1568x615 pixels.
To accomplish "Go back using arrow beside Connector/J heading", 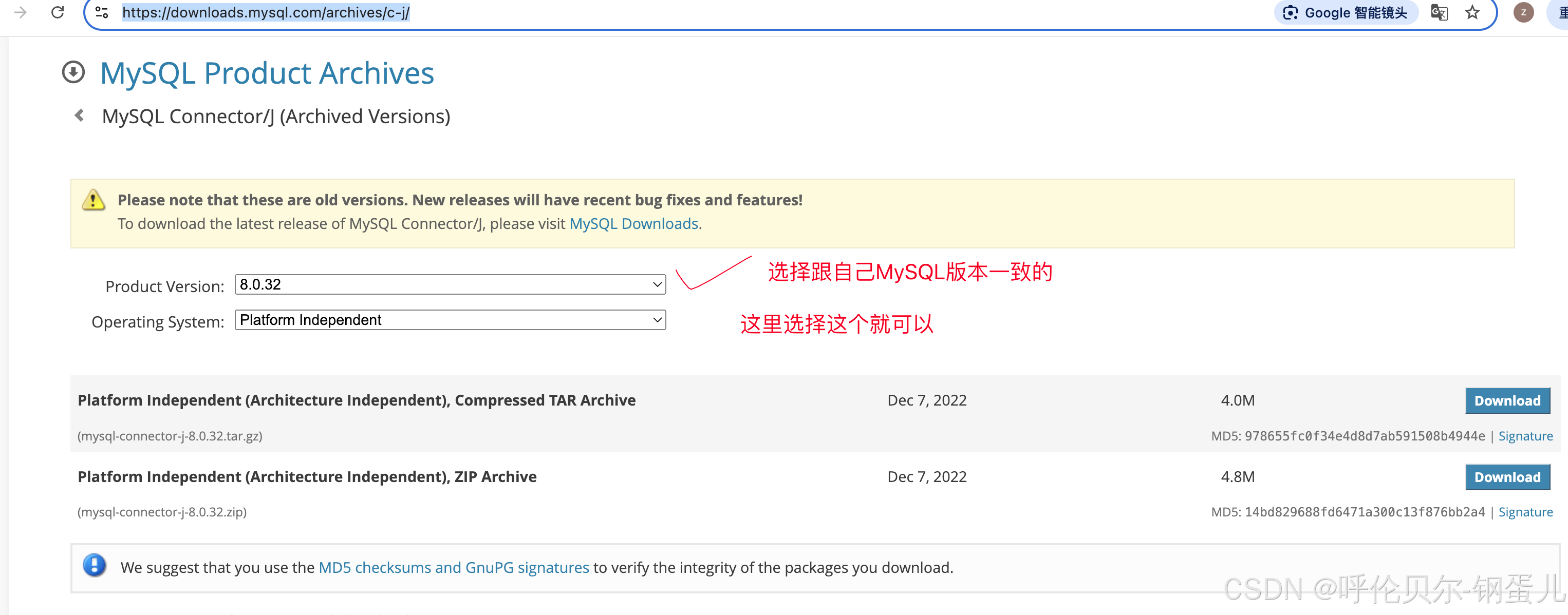I will [79, 115].
